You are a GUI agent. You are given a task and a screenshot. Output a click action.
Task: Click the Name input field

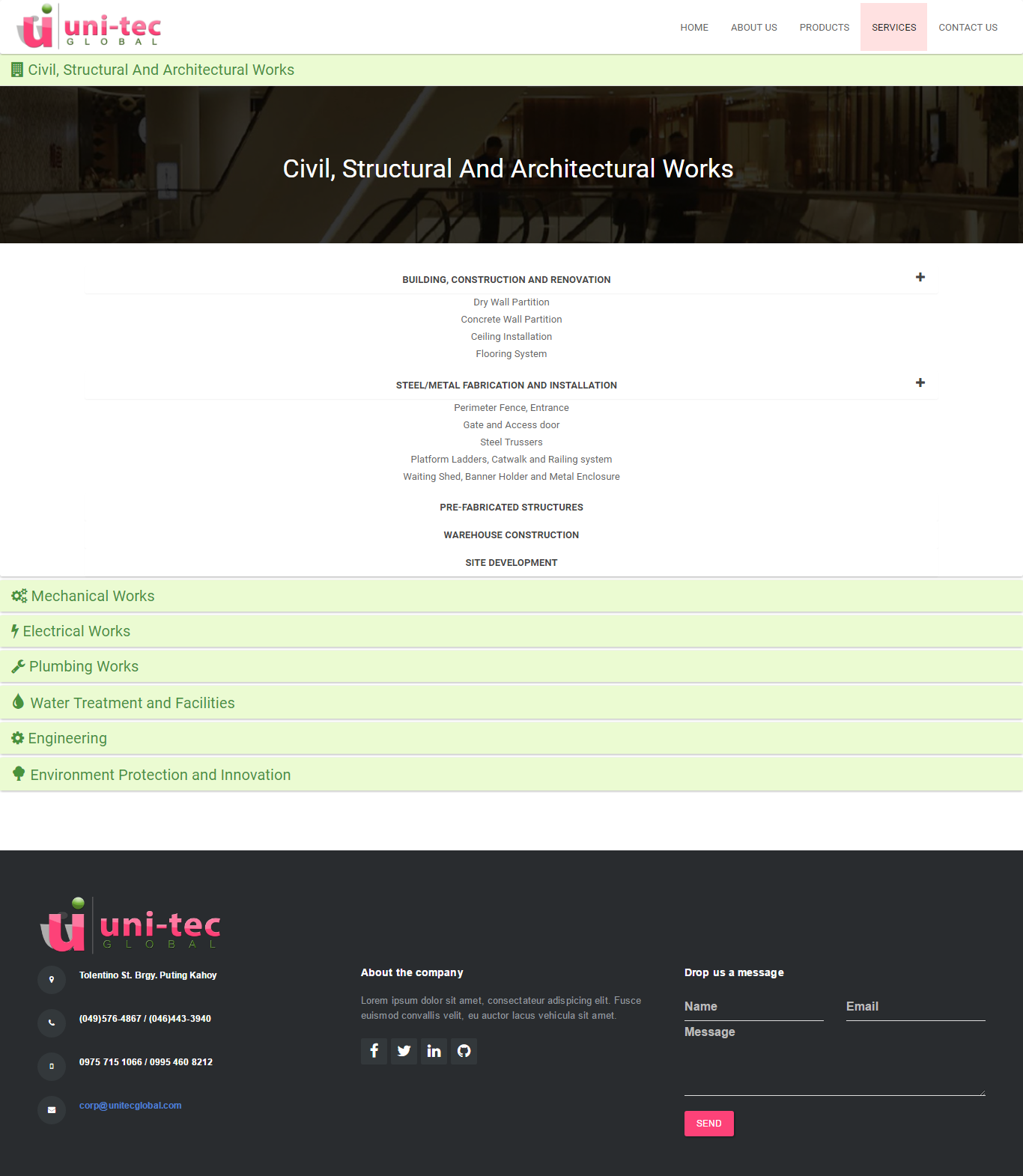pyautogui.click(x=754, y=1007)
